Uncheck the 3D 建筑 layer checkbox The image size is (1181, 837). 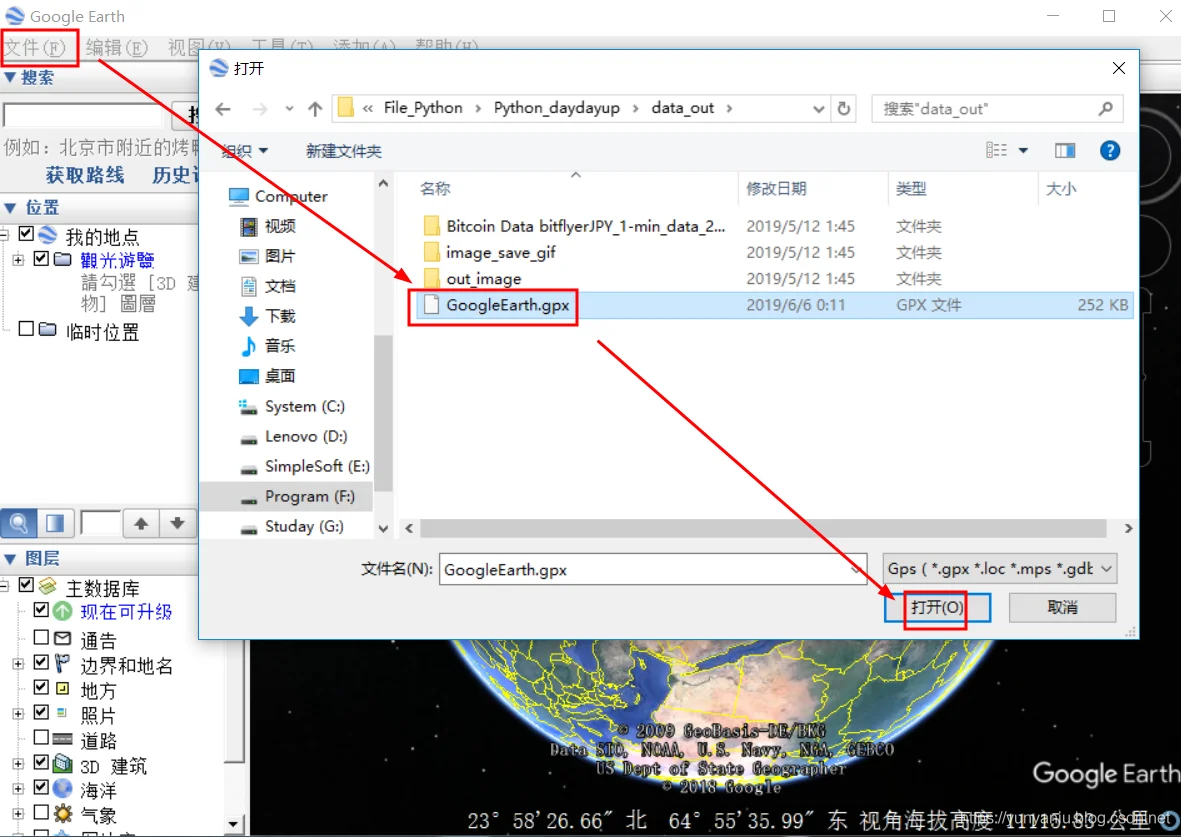(x=41, y=762)
